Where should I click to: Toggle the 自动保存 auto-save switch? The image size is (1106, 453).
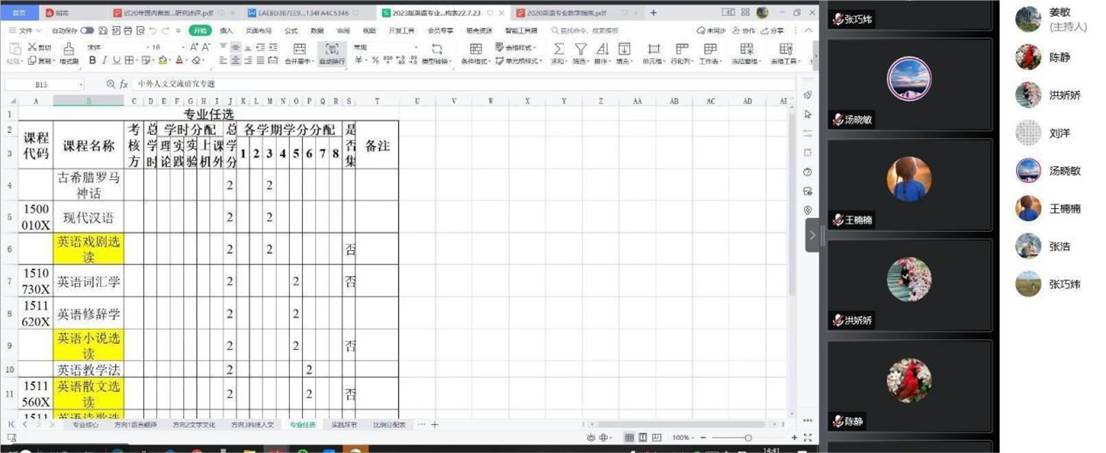click(86, 31)
